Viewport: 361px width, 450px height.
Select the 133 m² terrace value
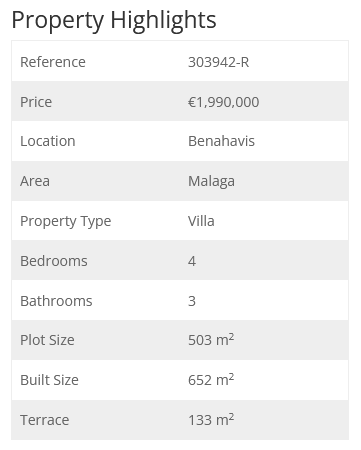click(x=211, y=420)
